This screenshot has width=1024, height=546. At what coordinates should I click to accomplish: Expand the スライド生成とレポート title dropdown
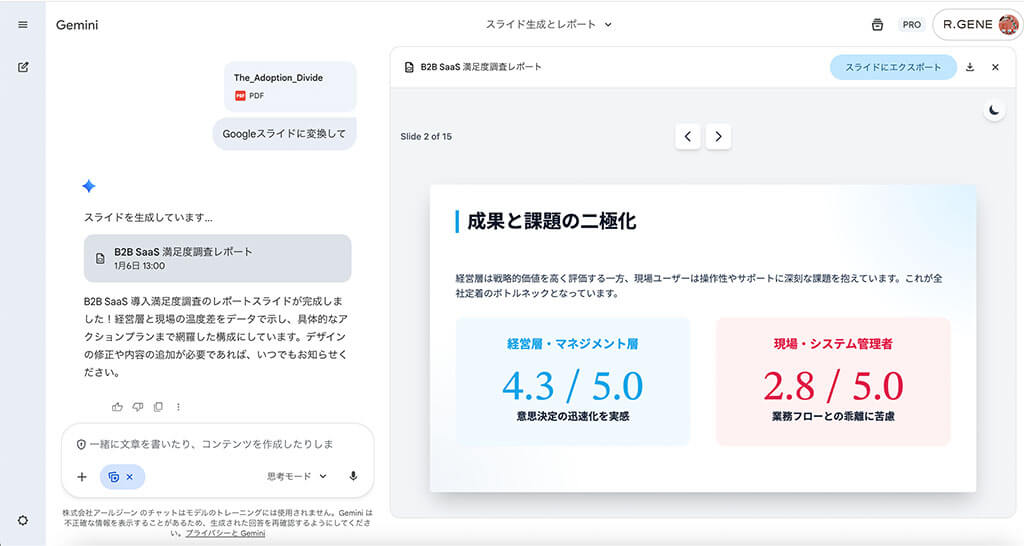pyautogui.click(x=549, y=24)
